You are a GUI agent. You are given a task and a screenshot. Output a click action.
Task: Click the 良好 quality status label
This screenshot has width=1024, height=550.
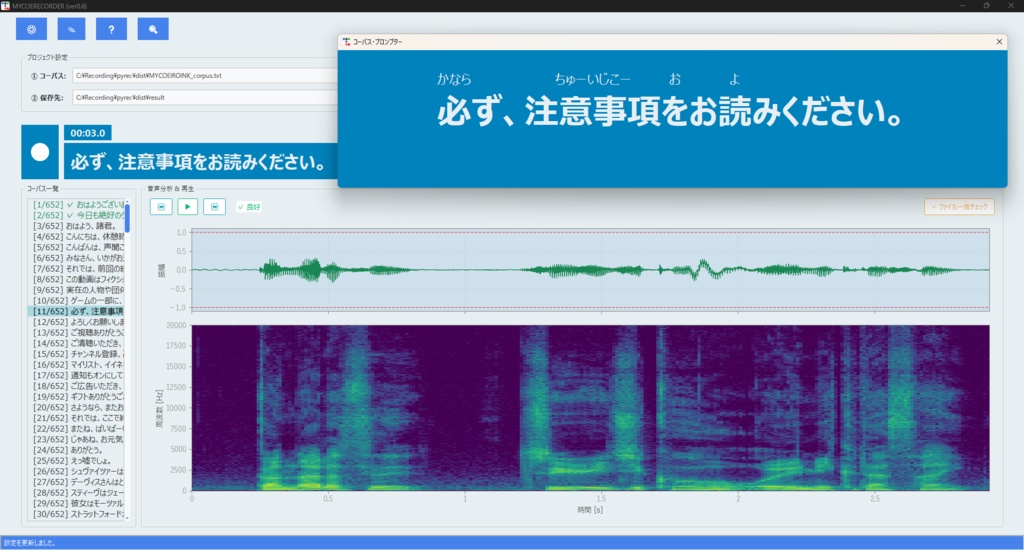(x=249, y=207)
